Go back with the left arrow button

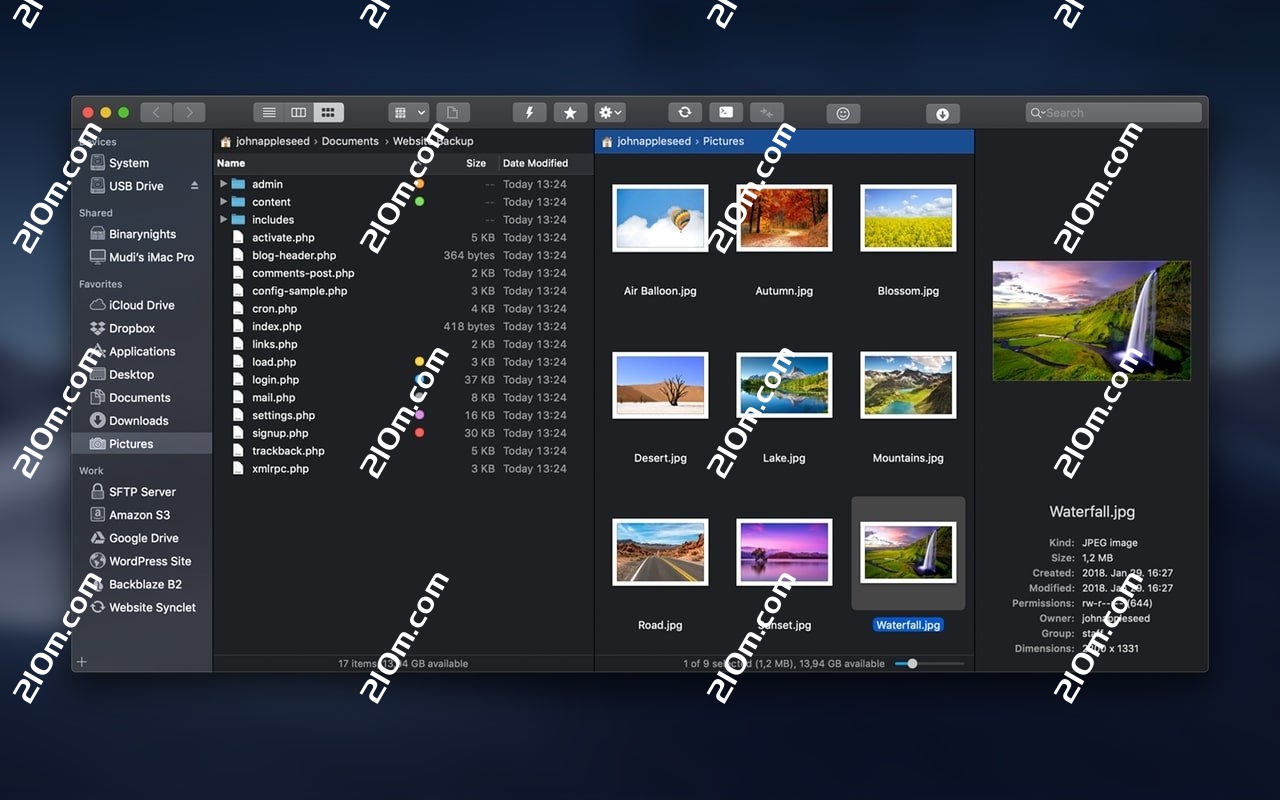(x=156, y=113)
